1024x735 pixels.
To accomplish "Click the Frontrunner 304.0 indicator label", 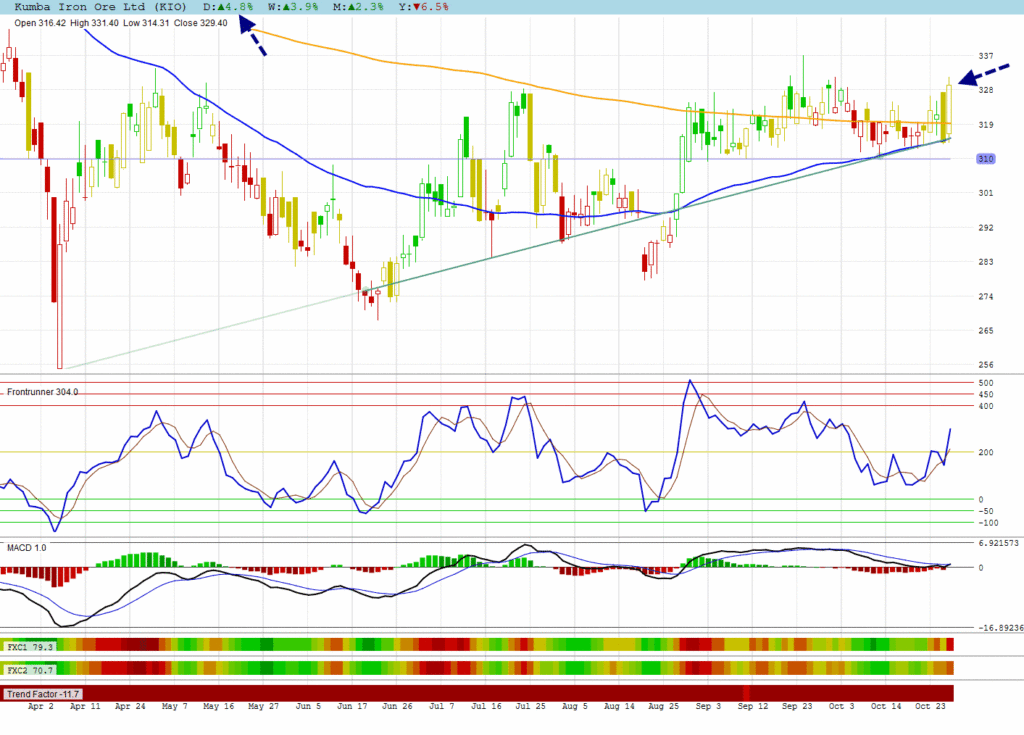I will click(x=42, y=391).
